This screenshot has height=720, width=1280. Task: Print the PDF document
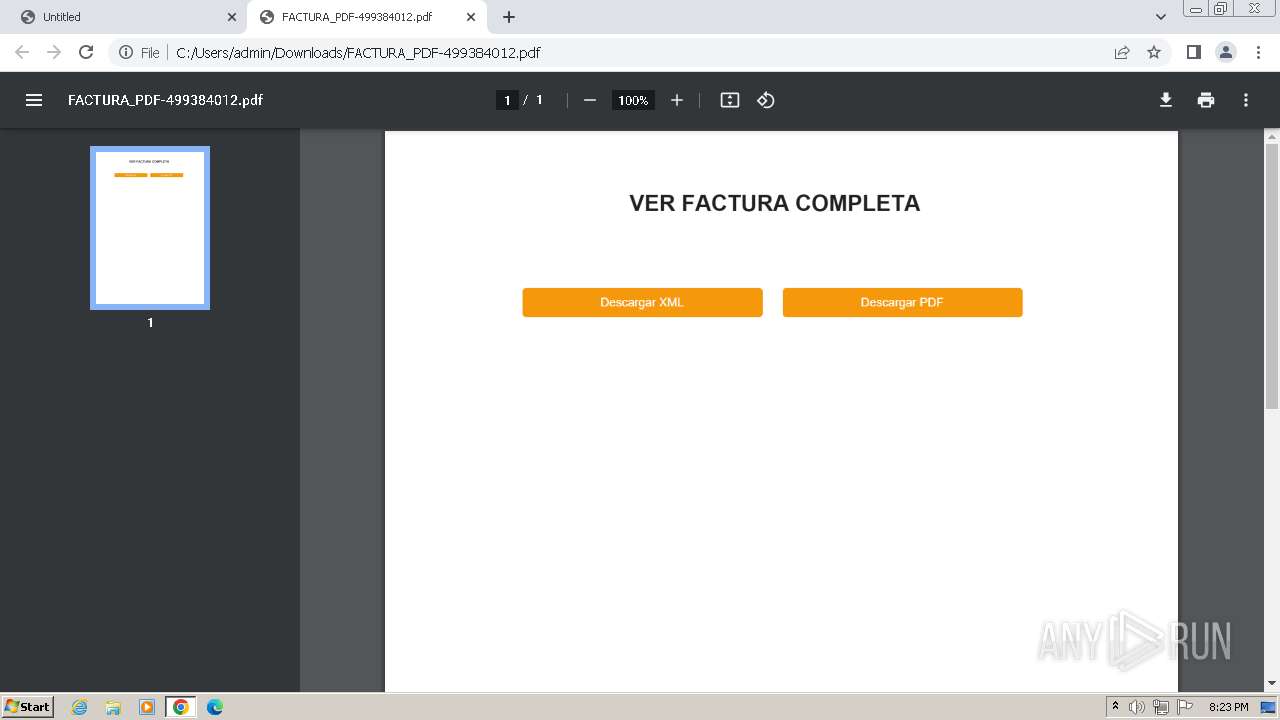(x=1206, y=100)
